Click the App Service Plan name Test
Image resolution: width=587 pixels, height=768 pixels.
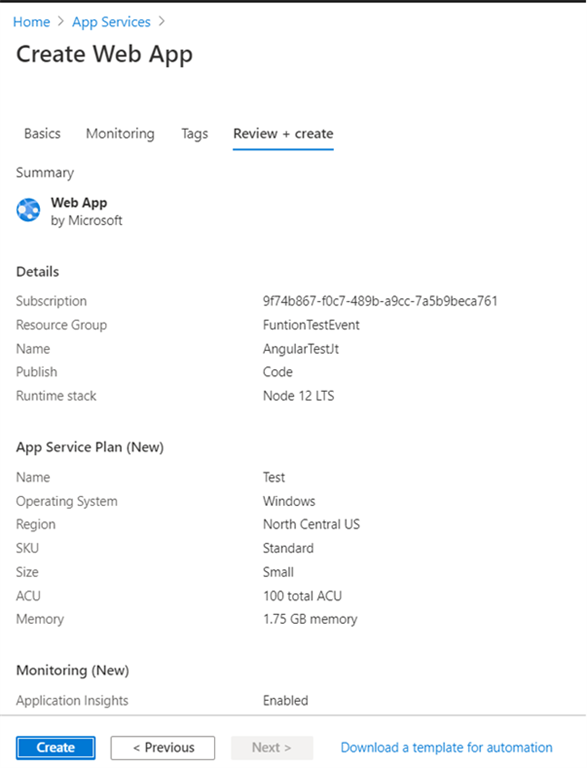274,477
